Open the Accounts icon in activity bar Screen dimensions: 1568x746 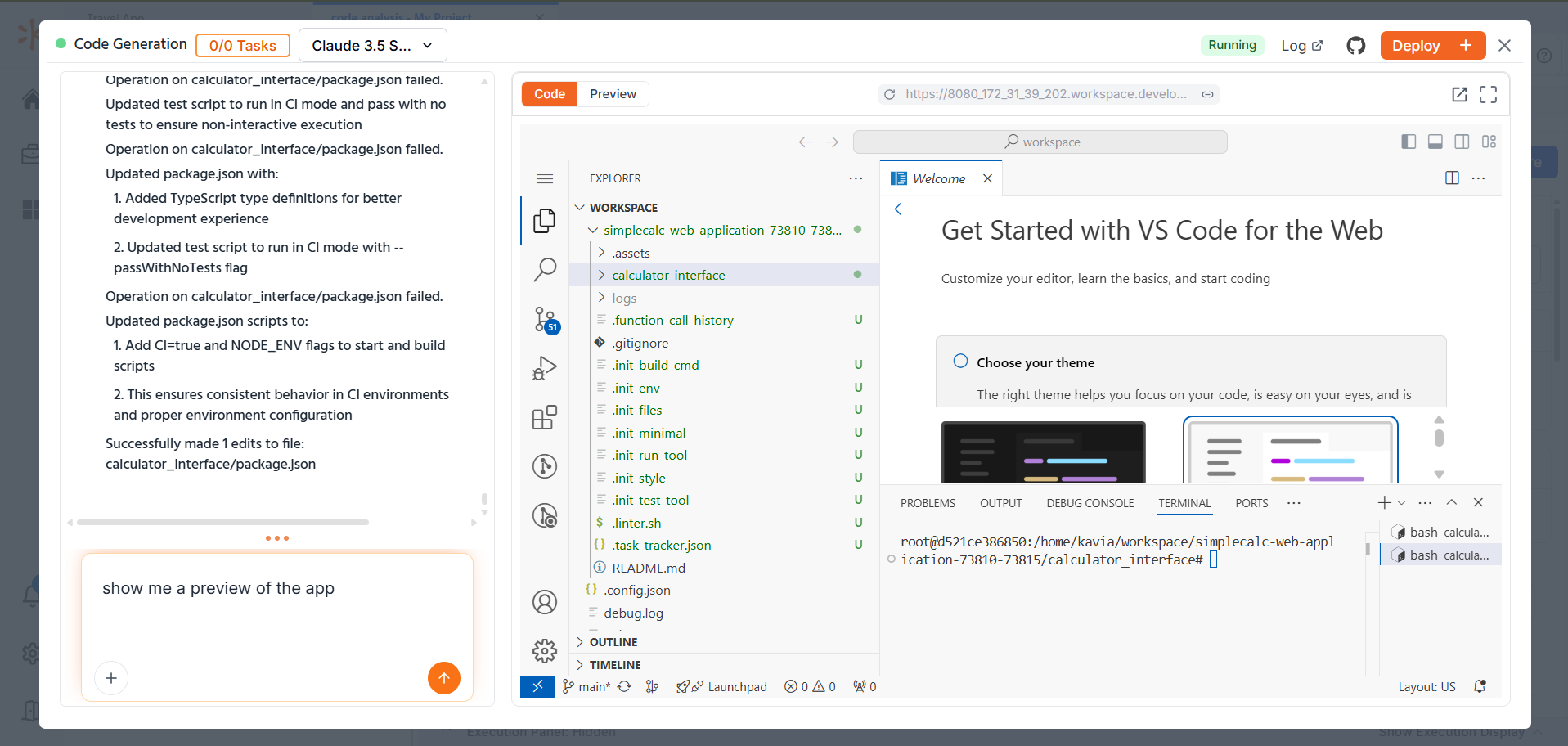pos(545,602)
